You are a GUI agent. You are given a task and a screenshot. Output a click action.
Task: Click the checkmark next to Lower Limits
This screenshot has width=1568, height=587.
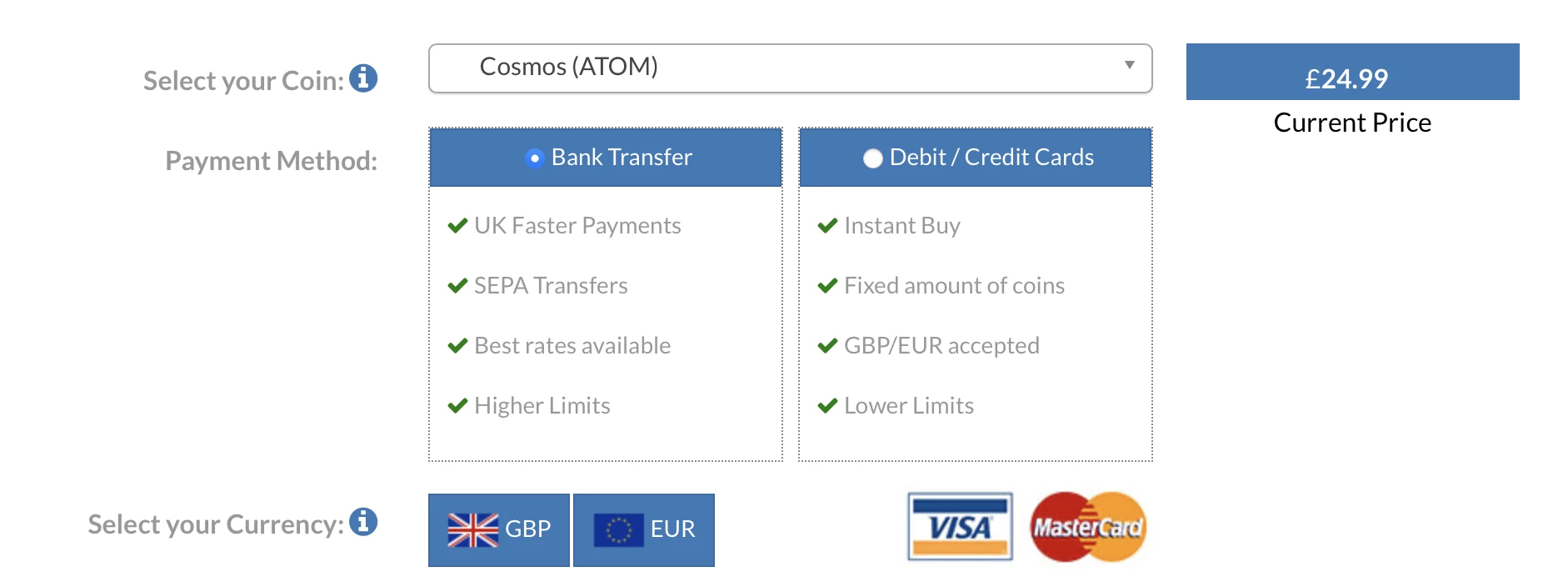click(827, 406)
